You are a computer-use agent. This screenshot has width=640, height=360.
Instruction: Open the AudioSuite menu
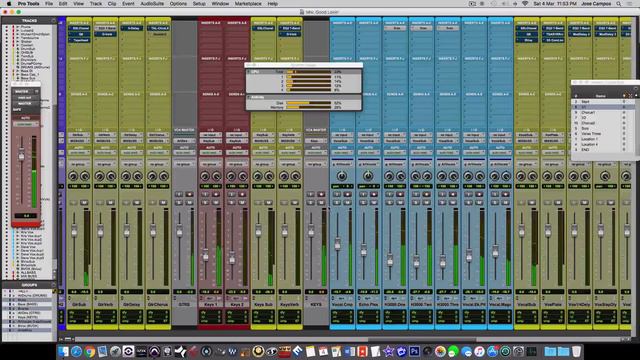(x=152, y=4)
